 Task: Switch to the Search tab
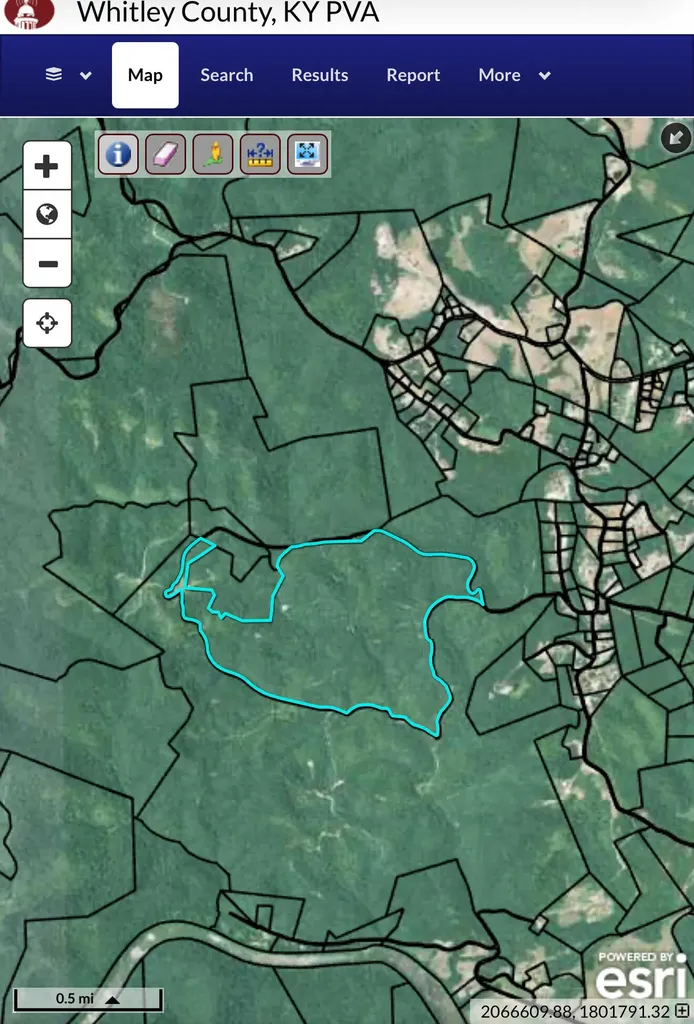pyautogui.click(x=227, y=75)
